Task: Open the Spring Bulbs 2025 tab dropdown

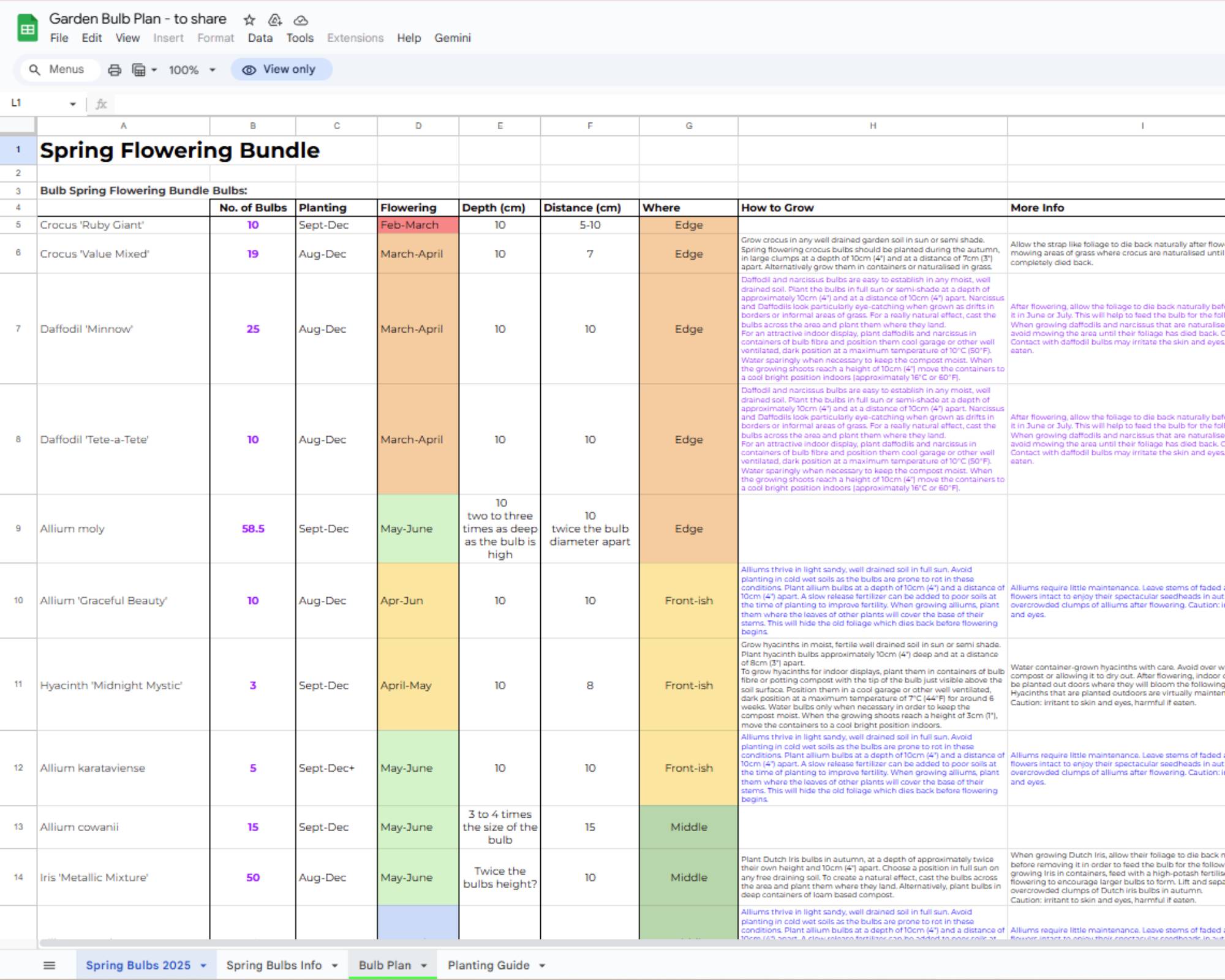Action: [x=204, y=965]
